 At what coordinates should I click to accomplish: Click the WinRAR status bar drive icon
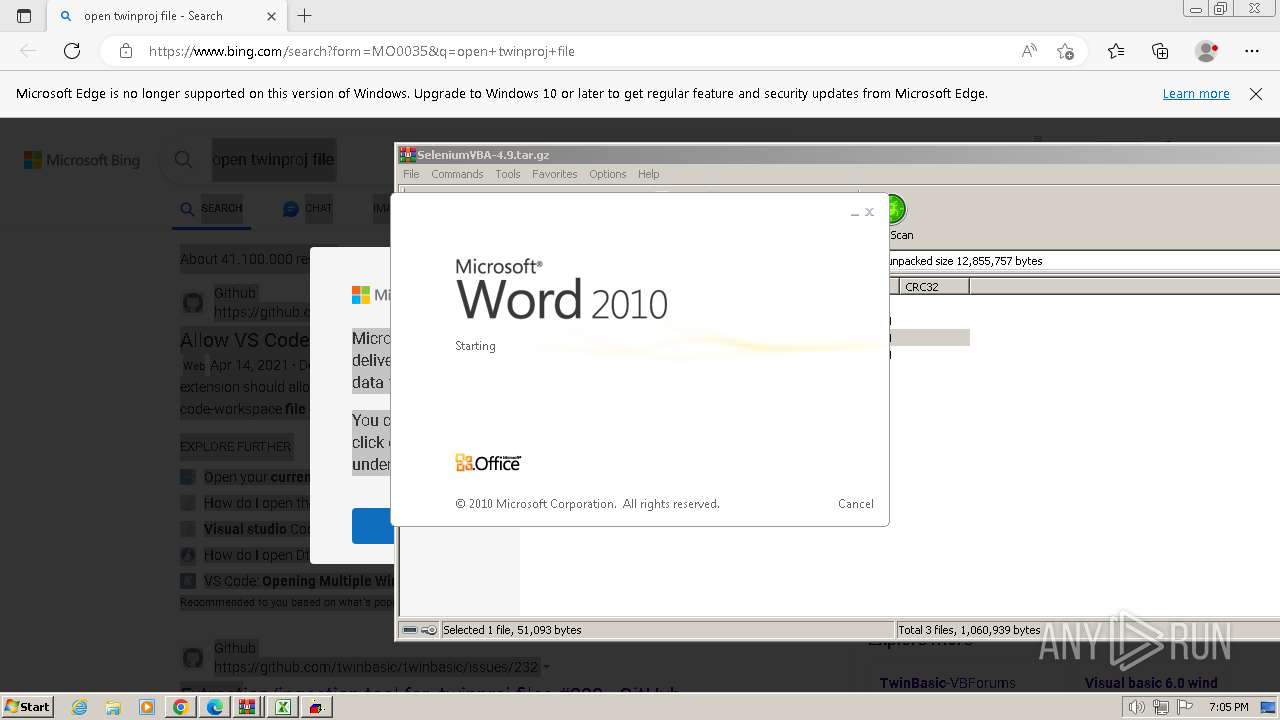[x=409, y=630]
